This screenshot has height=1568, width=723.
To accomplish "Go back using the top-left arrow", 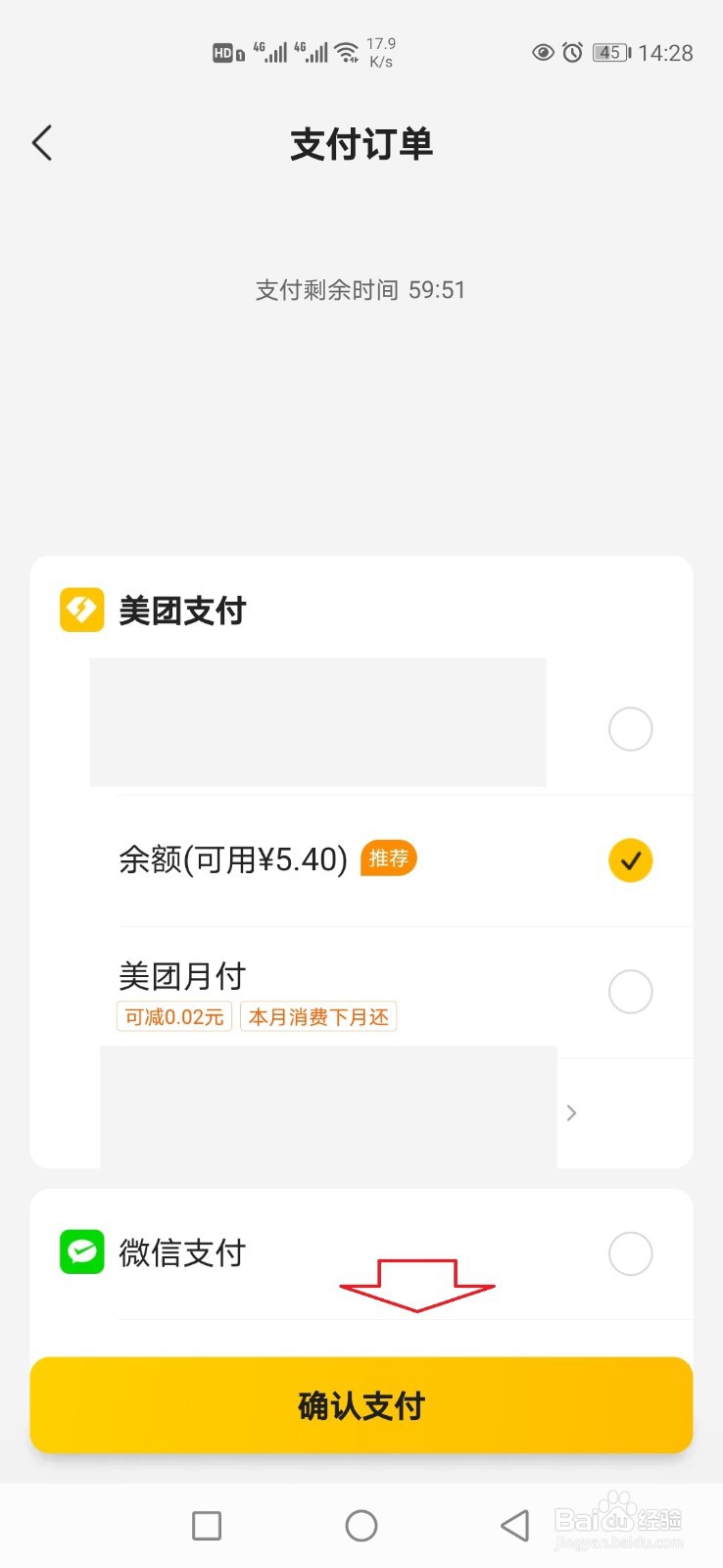I will (x=41, y=143).
